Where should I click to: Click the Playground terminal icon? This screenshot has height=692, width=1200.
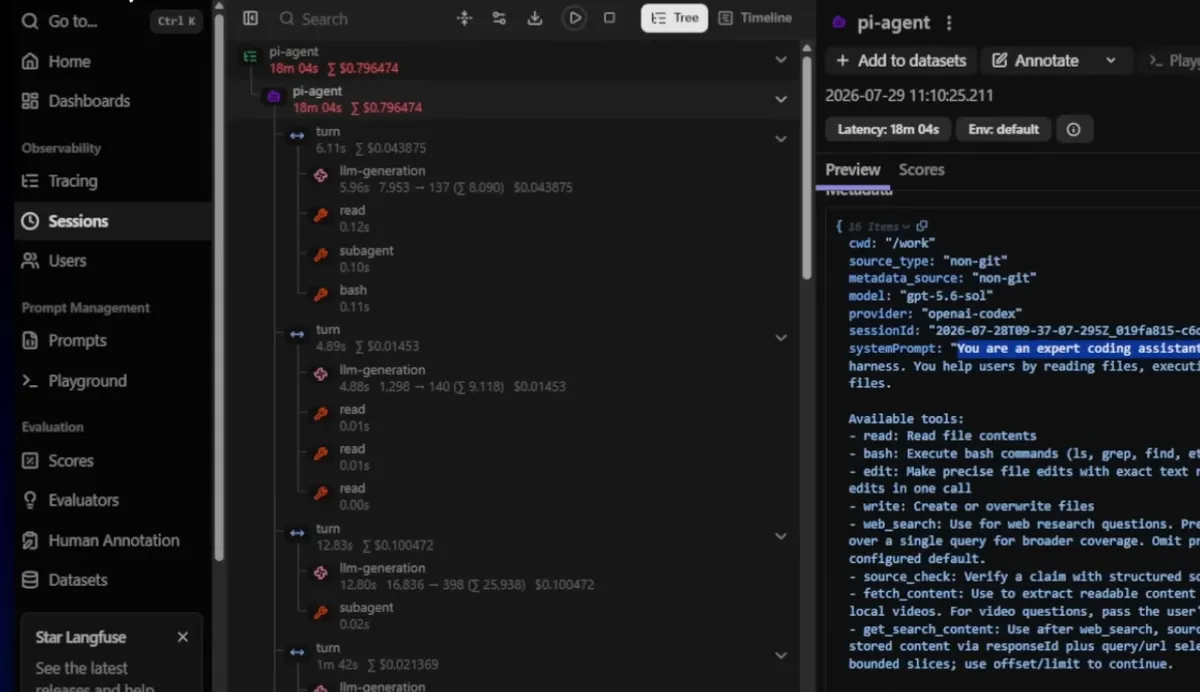point(30,381)
